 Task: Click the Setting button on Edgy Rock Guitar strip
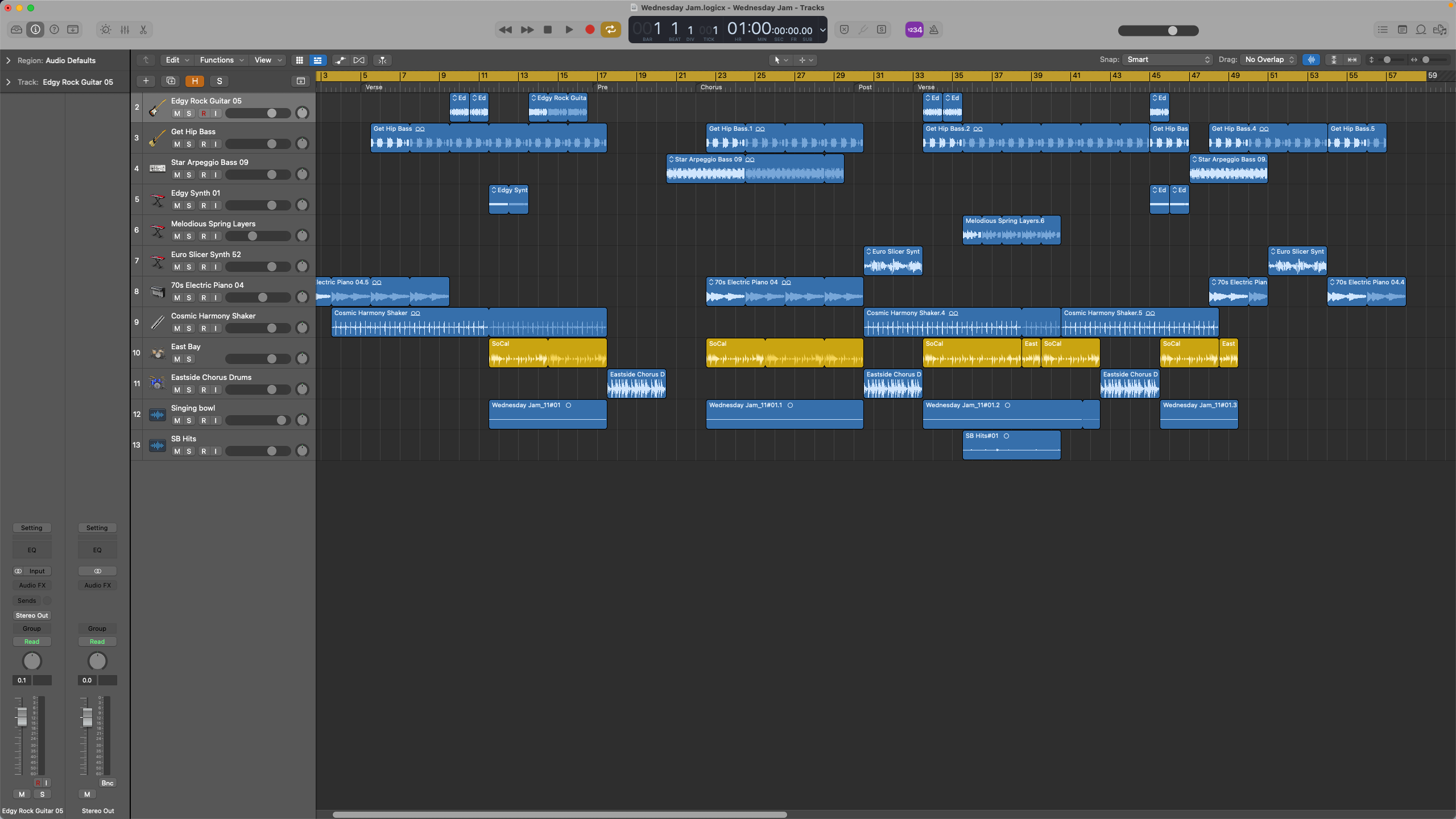tap(32, 528)
